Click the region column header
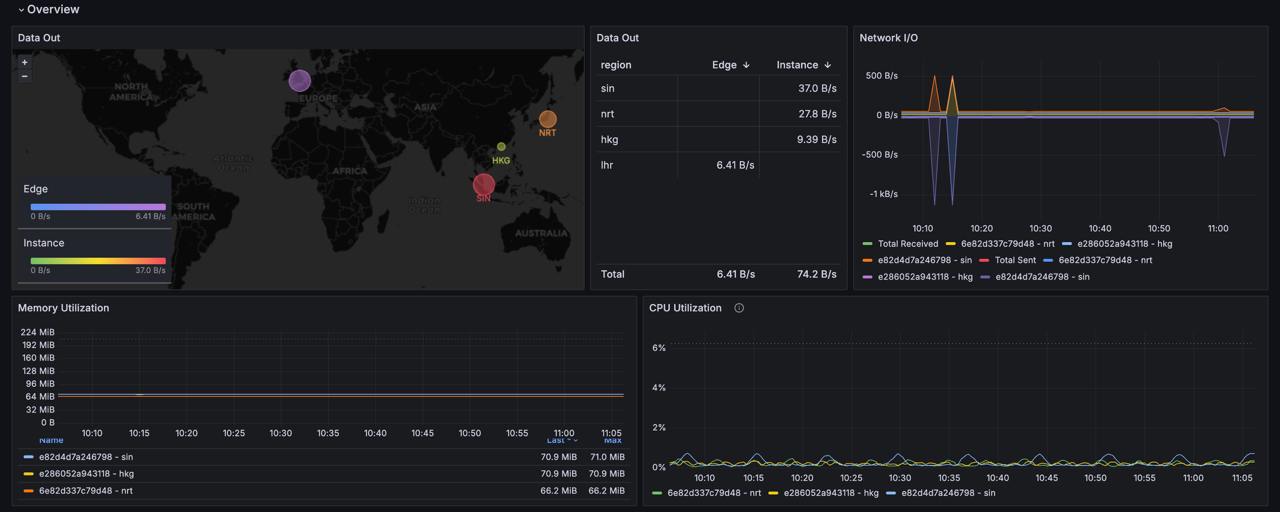The image size is (1280, 512). click(x=616, y=65)
